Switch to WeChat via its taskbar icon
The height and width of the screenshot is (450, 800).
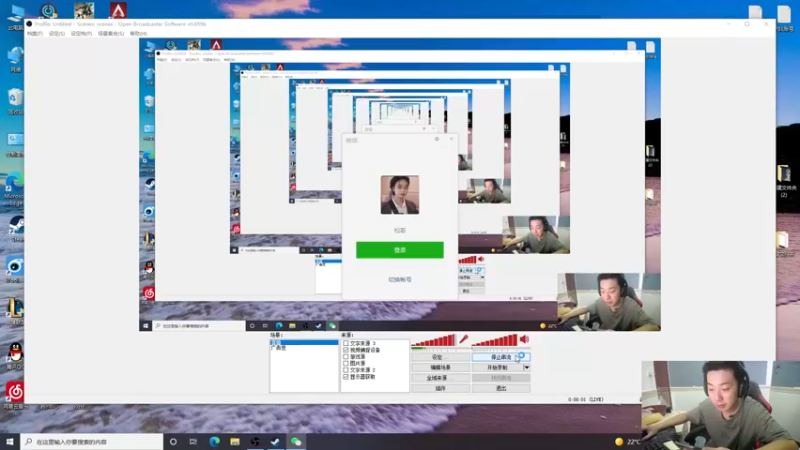pyautogui.click(x=296, y=441)
